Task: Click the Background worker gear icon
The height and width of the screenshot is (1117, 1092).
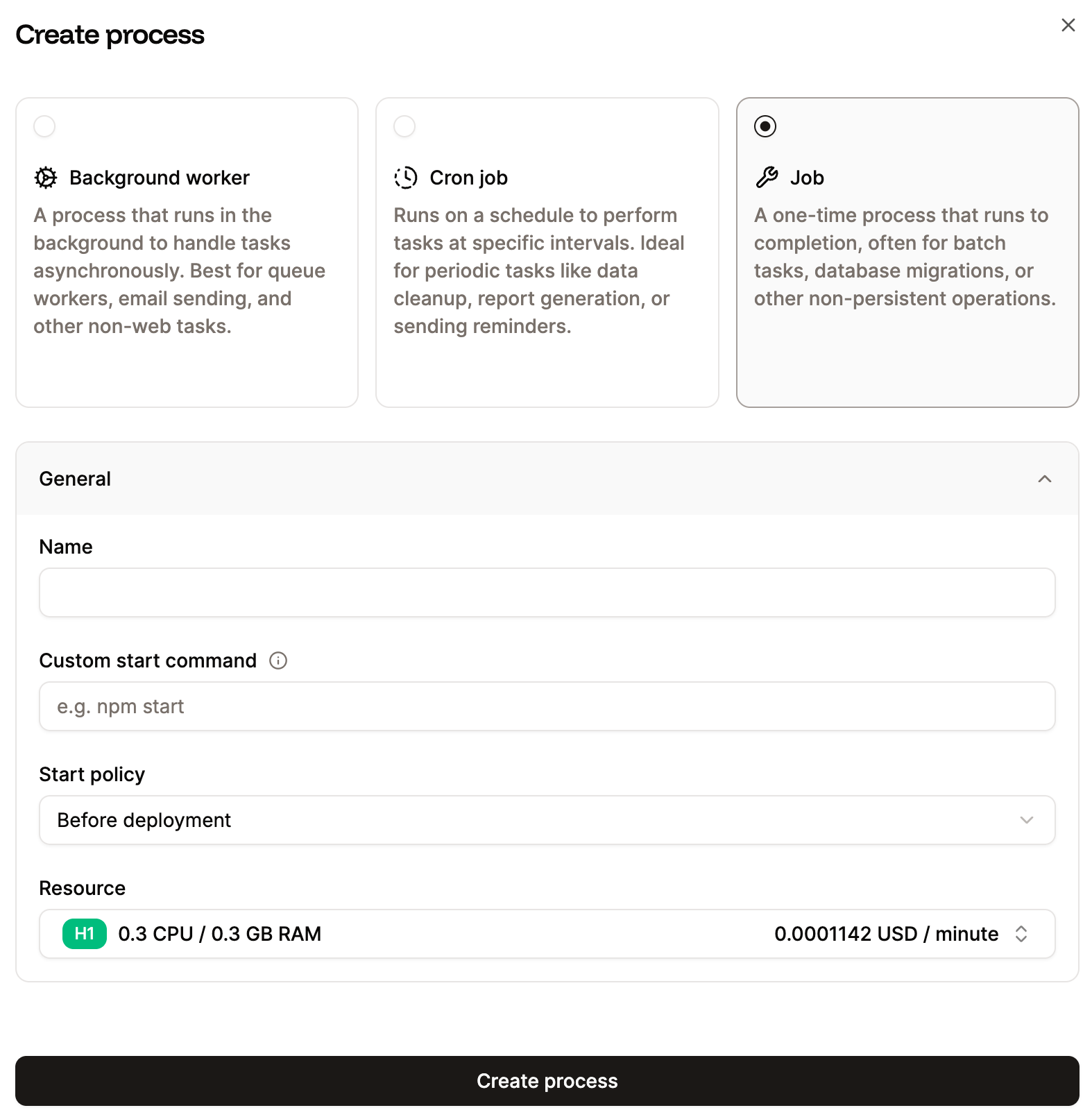Action: pyautogui.click(x=44, y=178)
